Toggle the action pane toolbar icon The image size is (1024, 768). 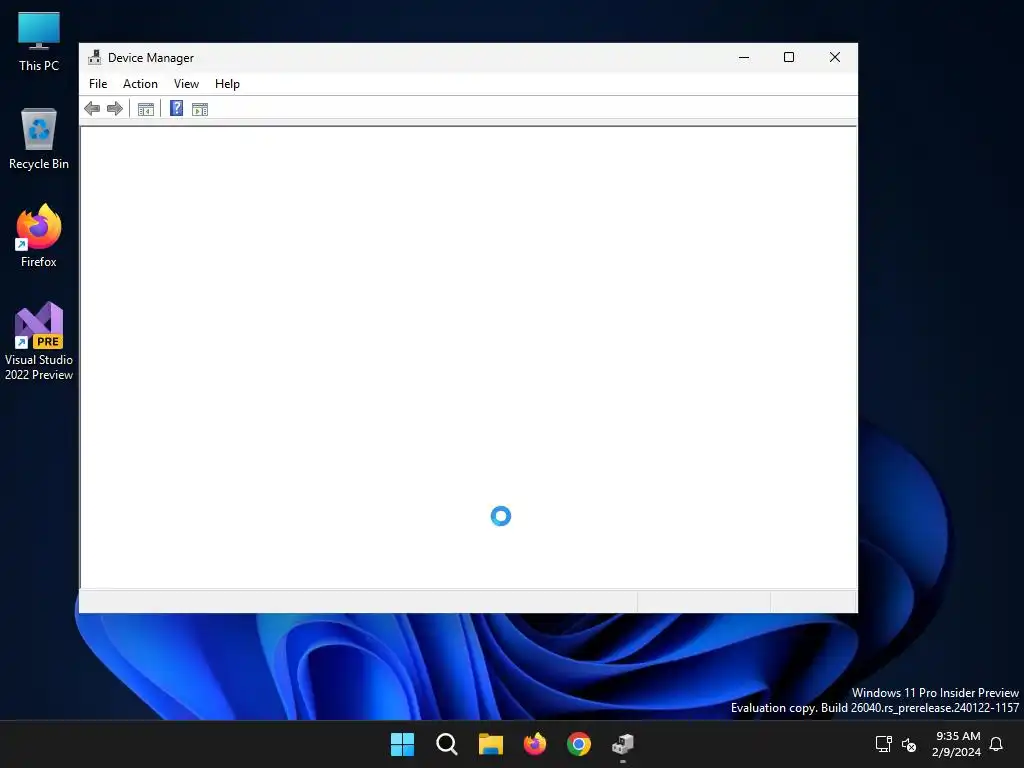tap(200, 109)
